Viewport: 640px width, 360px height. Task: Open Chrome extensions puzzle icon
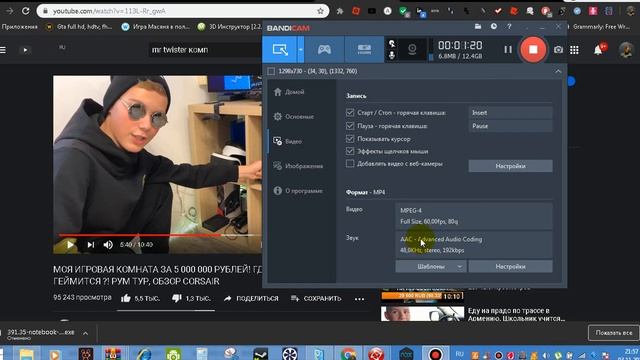[340, 11]
